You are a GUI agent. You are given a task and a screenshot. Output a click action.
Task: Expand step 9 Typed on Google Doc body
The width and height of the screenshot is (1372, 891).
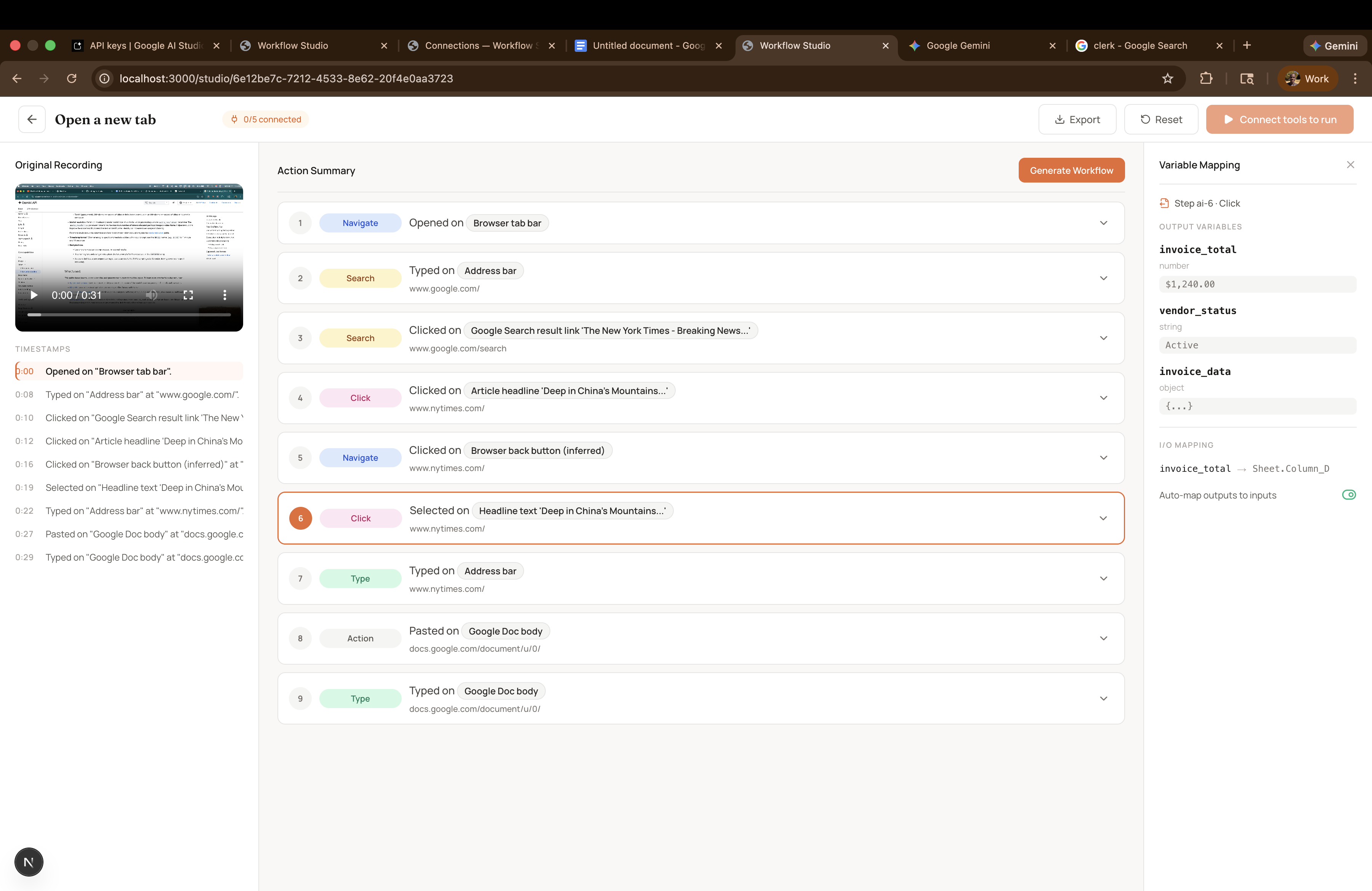click(x=1103, y=699)
